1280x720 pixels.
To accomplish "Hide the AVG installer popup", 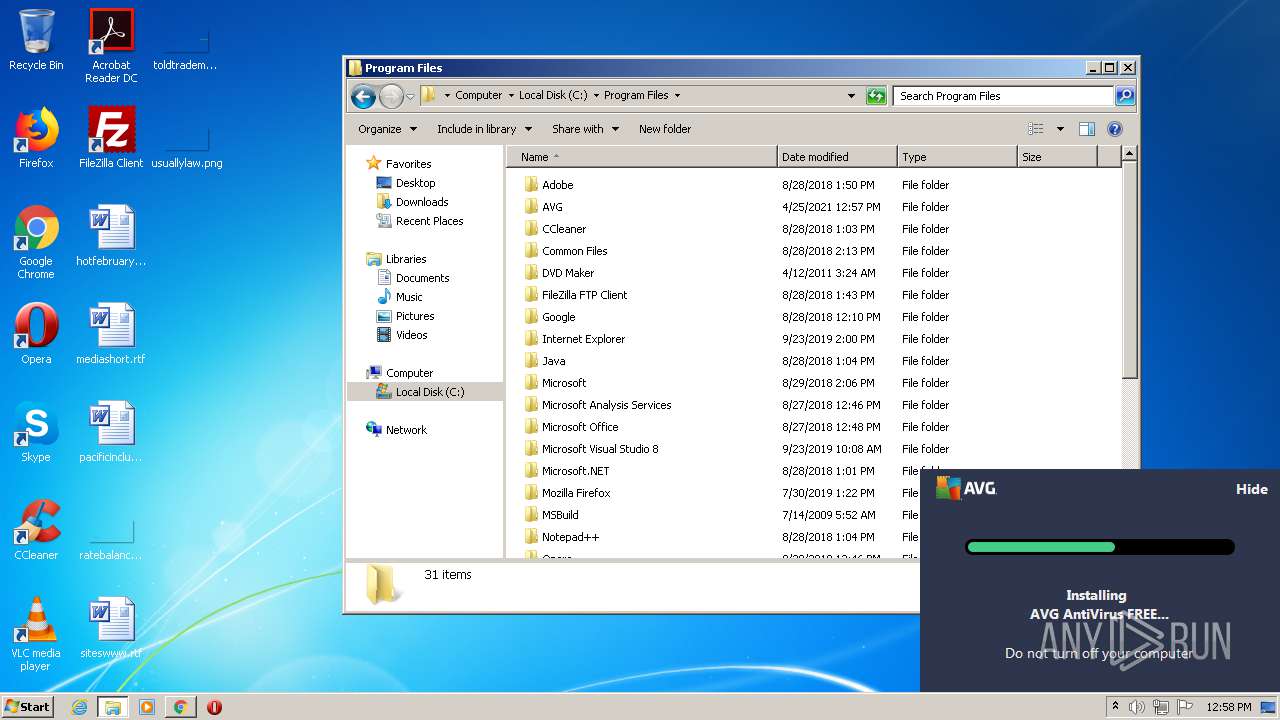I will (1251, 489).
